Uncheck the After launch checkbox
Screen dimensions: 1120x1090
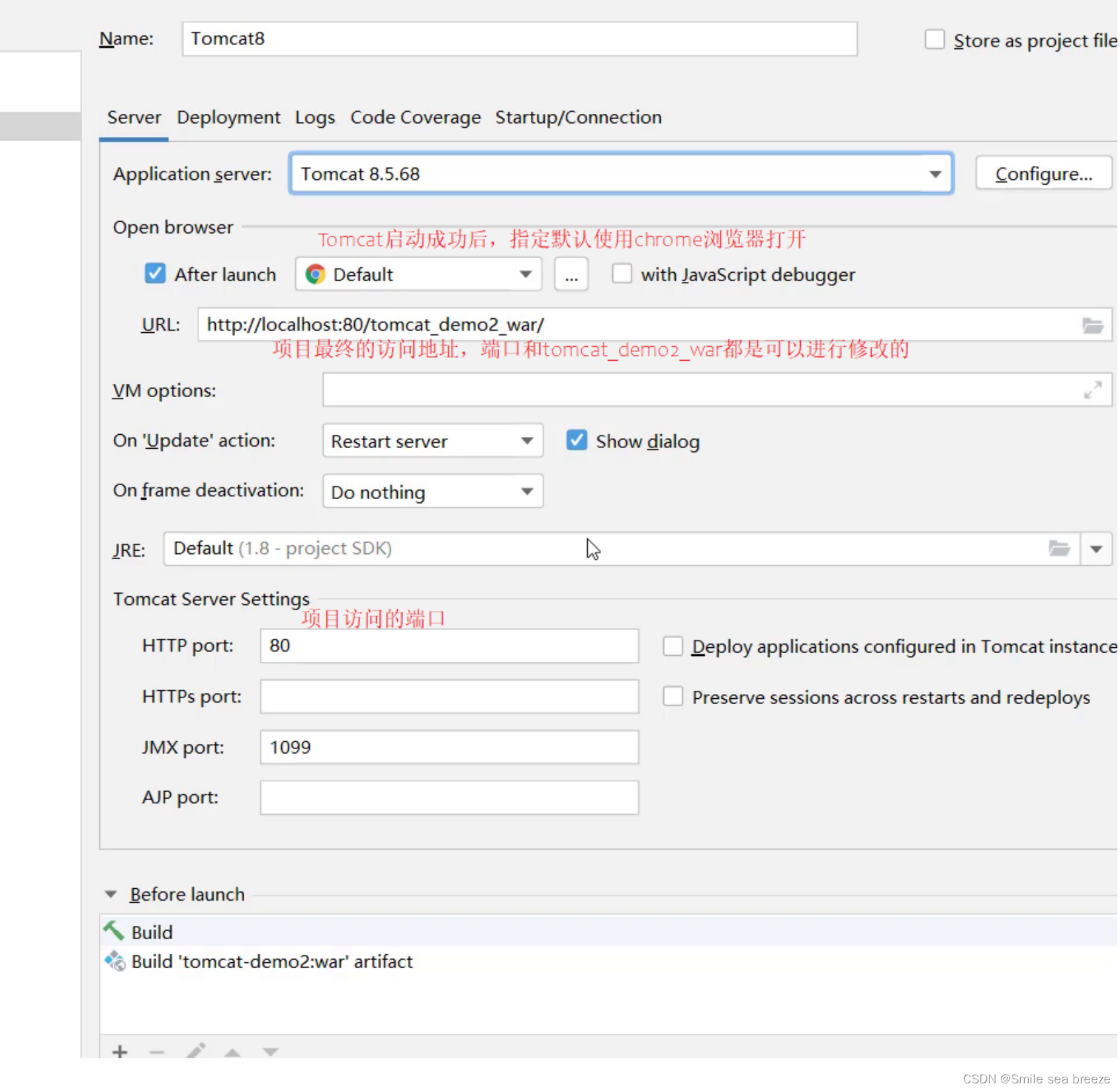(x=156, y=275)
